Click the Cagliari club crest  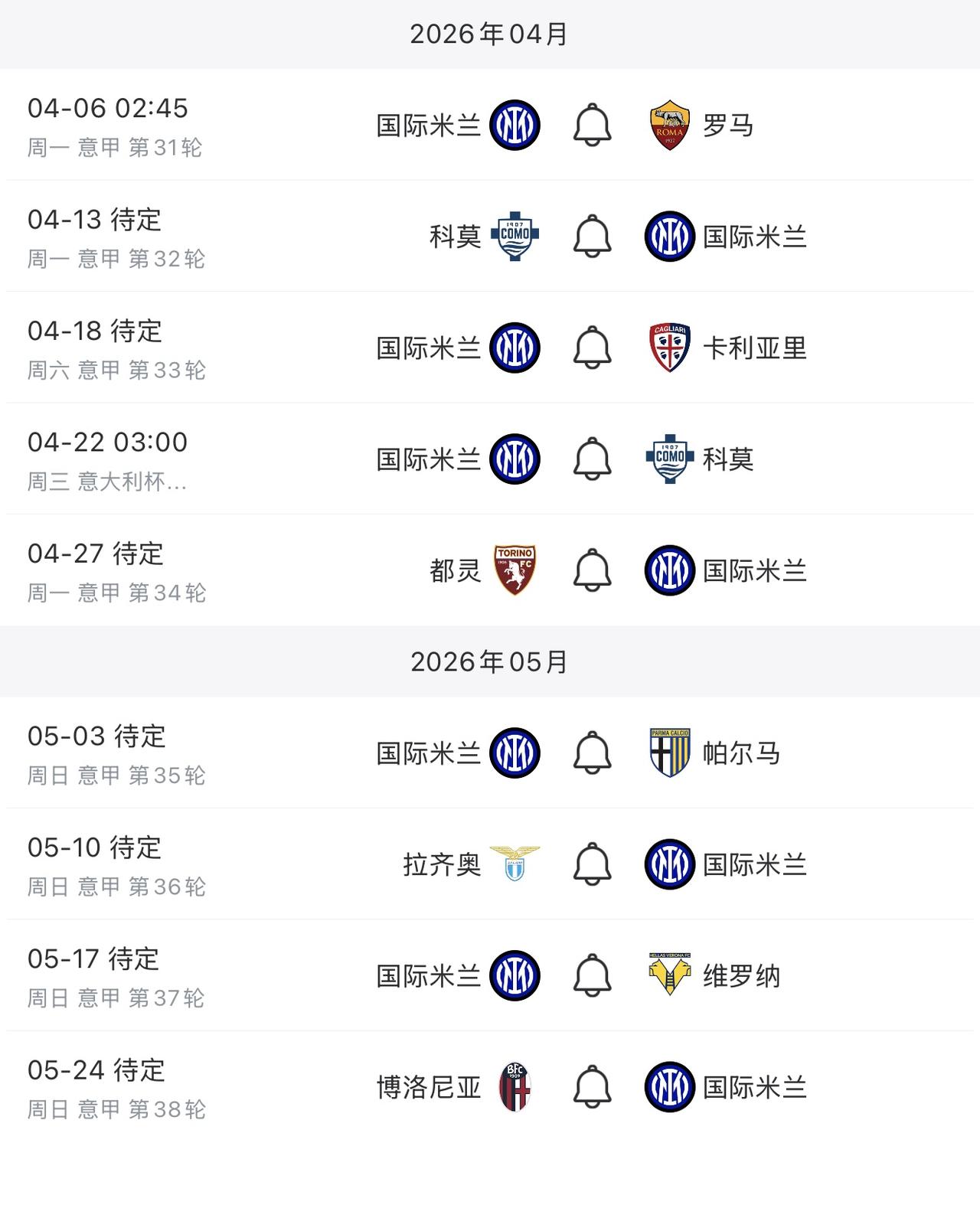(x=669, y=348)
